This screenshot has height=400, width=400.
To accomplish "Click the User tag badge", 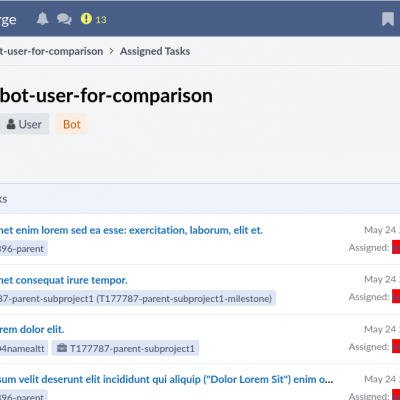I will pos(24,124).
